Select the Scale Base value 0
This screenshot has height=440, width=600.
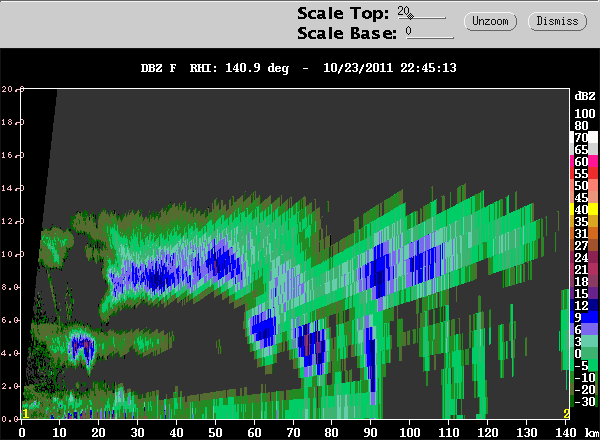(x=409, y=31)
